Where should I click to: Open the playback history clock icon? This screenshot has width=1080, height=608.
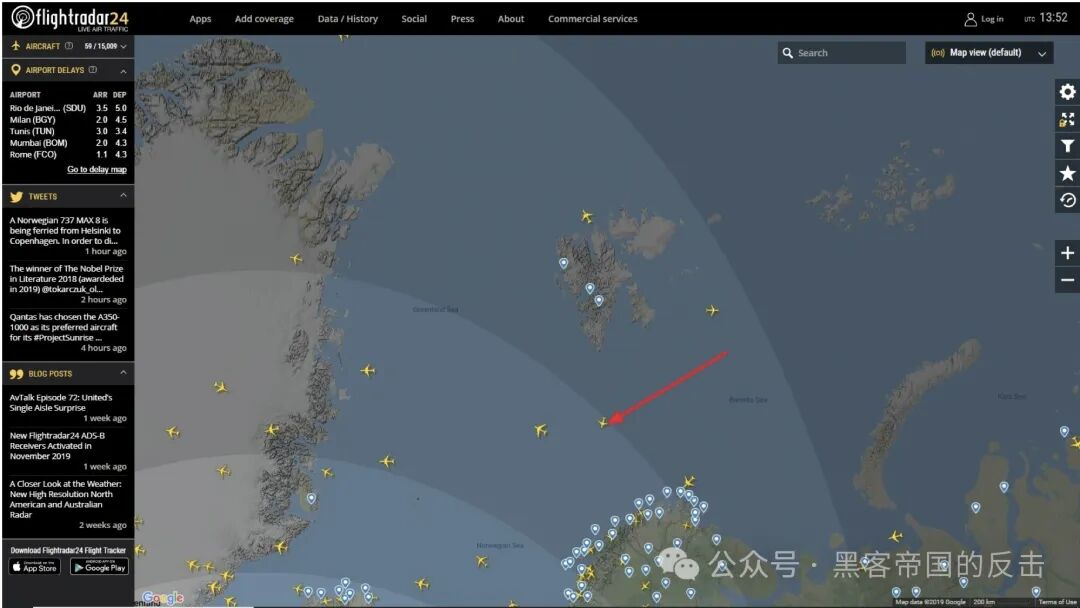[1067, 200]
